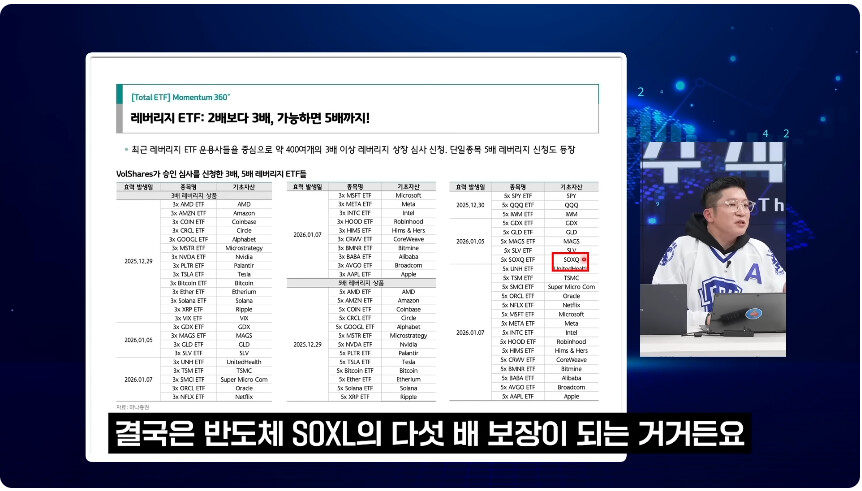The height and width of the screenshot is (491, 862).
Task: Select the '5x TSLA ETF' cell
Action: tap(355, 362)
